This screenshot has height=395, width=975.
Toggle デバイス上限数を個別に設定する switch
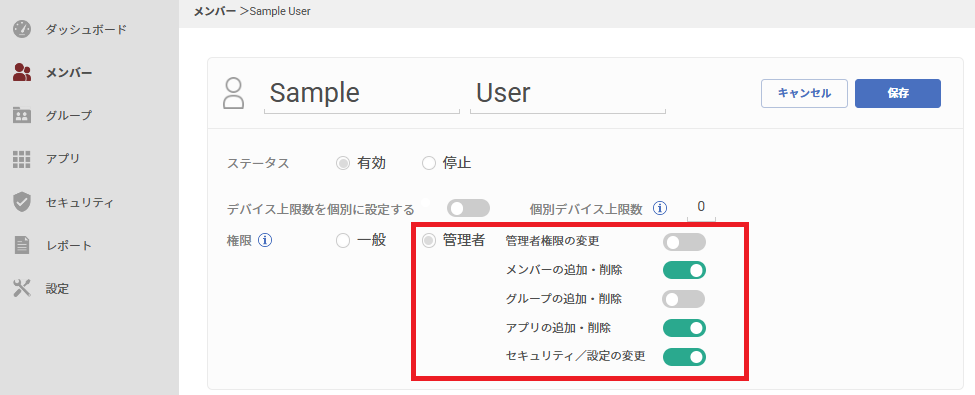pos(468,208)
